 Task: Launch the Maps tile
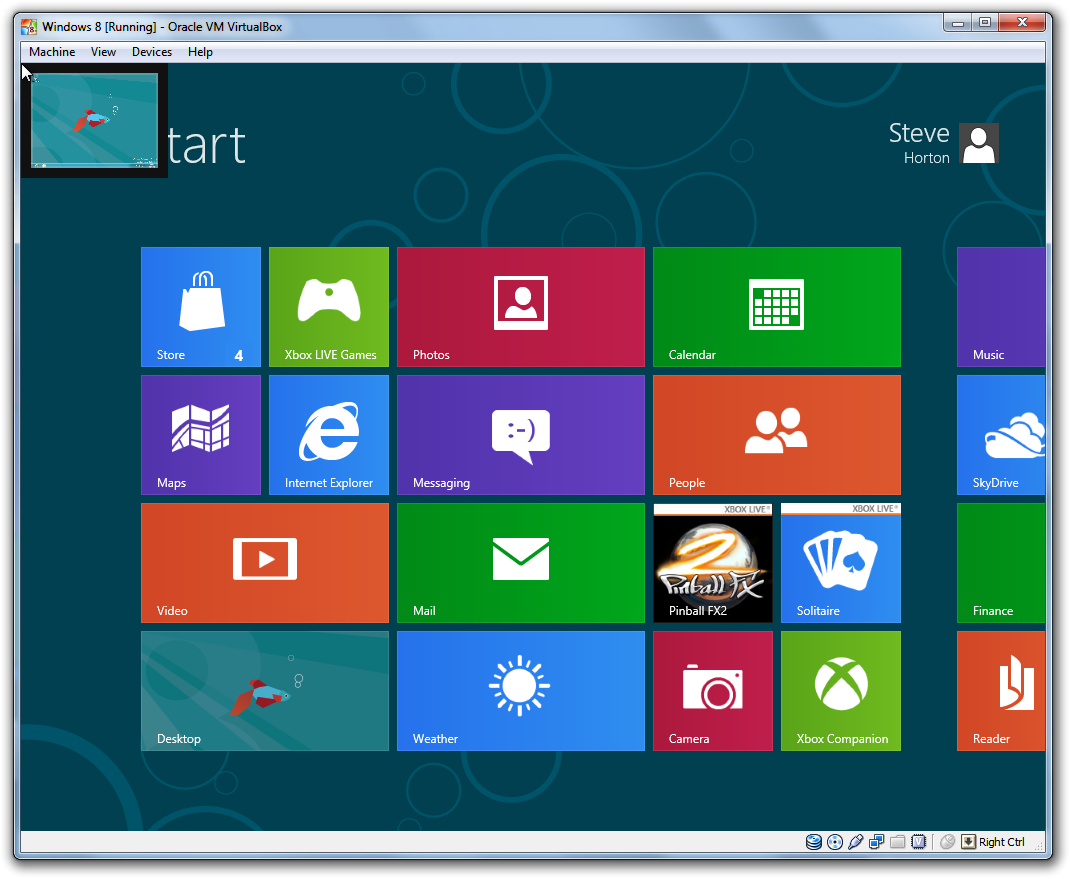click(x=201, y=435)
